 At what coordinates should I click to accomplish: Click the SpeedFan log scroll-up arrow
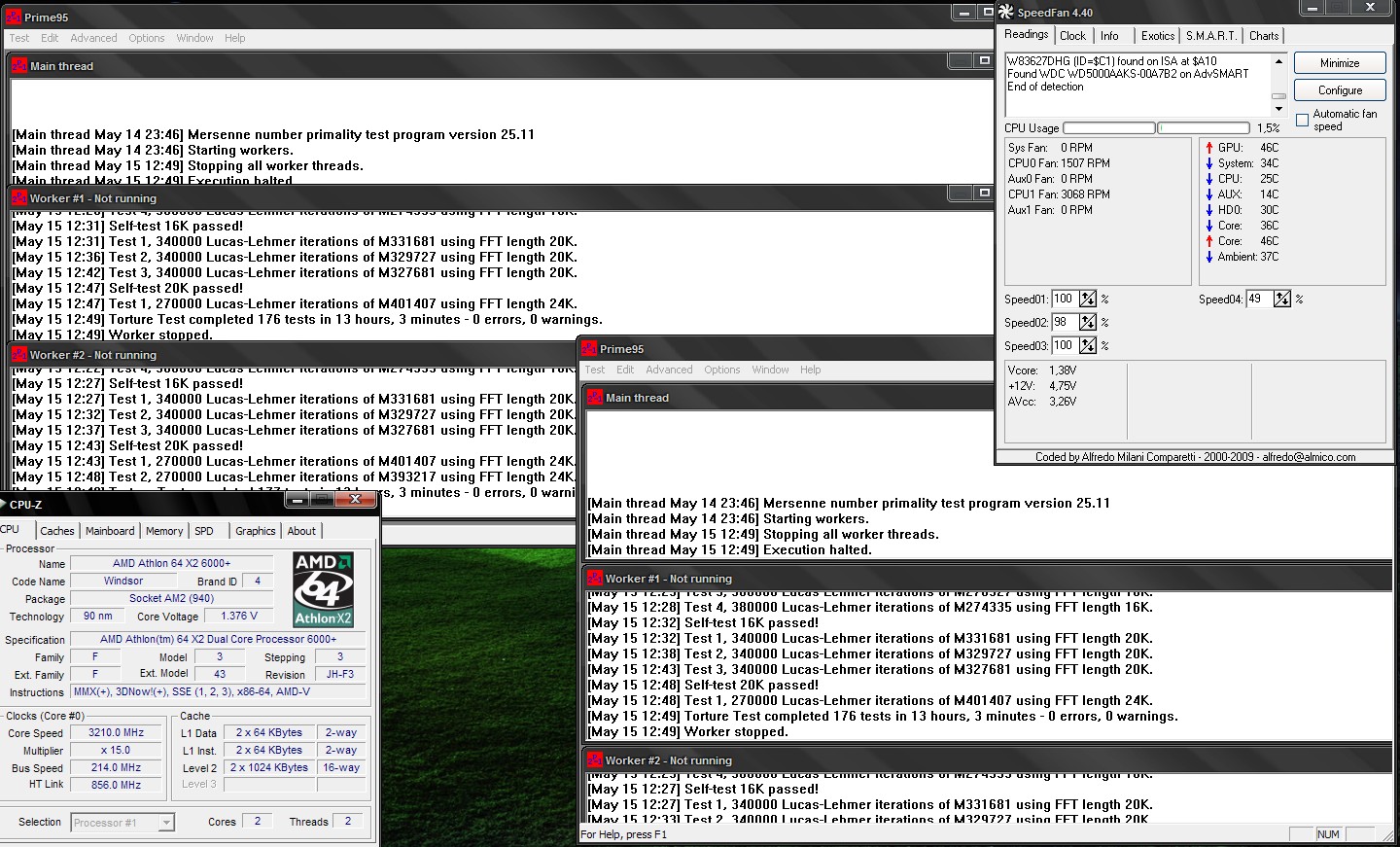(1278, 60)
